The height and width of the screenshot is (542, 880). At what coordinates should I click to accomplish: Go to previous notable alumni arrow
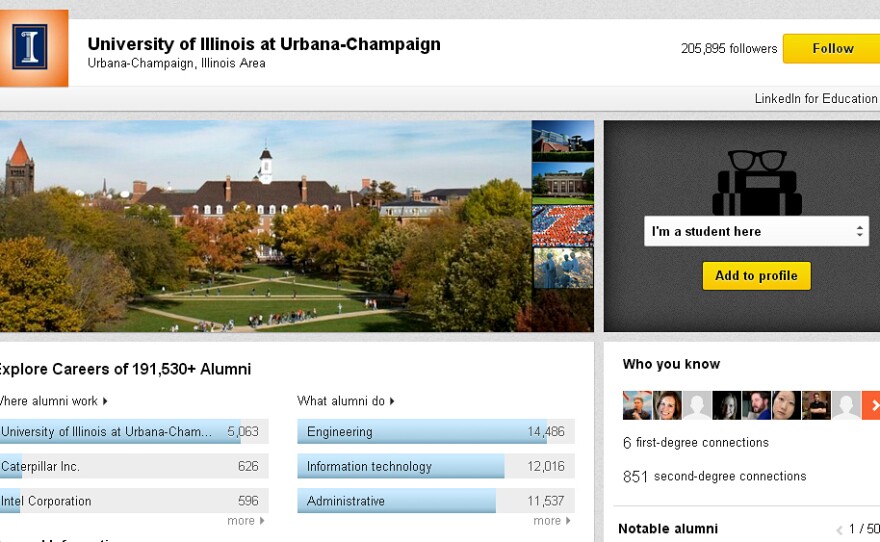click(838, 530)
